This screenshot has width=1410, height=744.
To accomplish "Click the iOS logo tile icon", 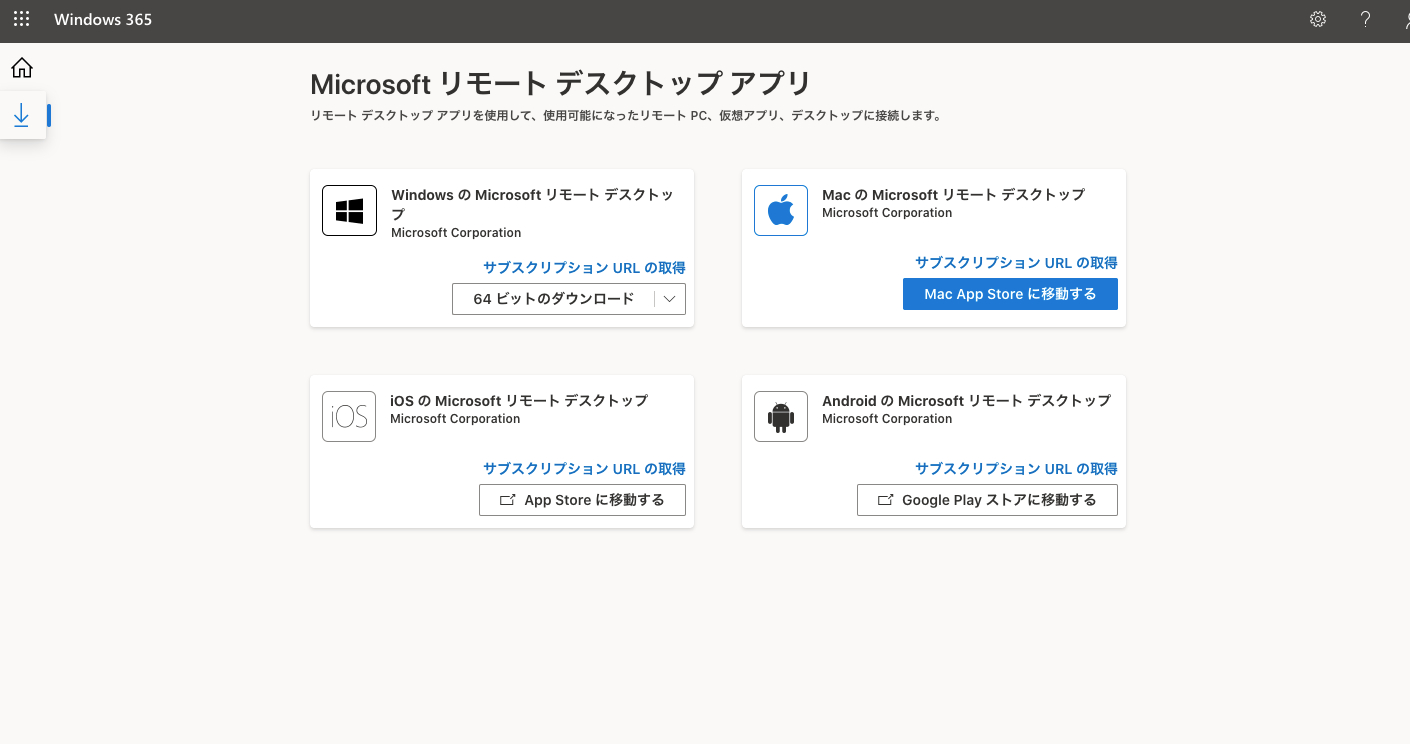I will pyautogui.click(x=349, y=416).
